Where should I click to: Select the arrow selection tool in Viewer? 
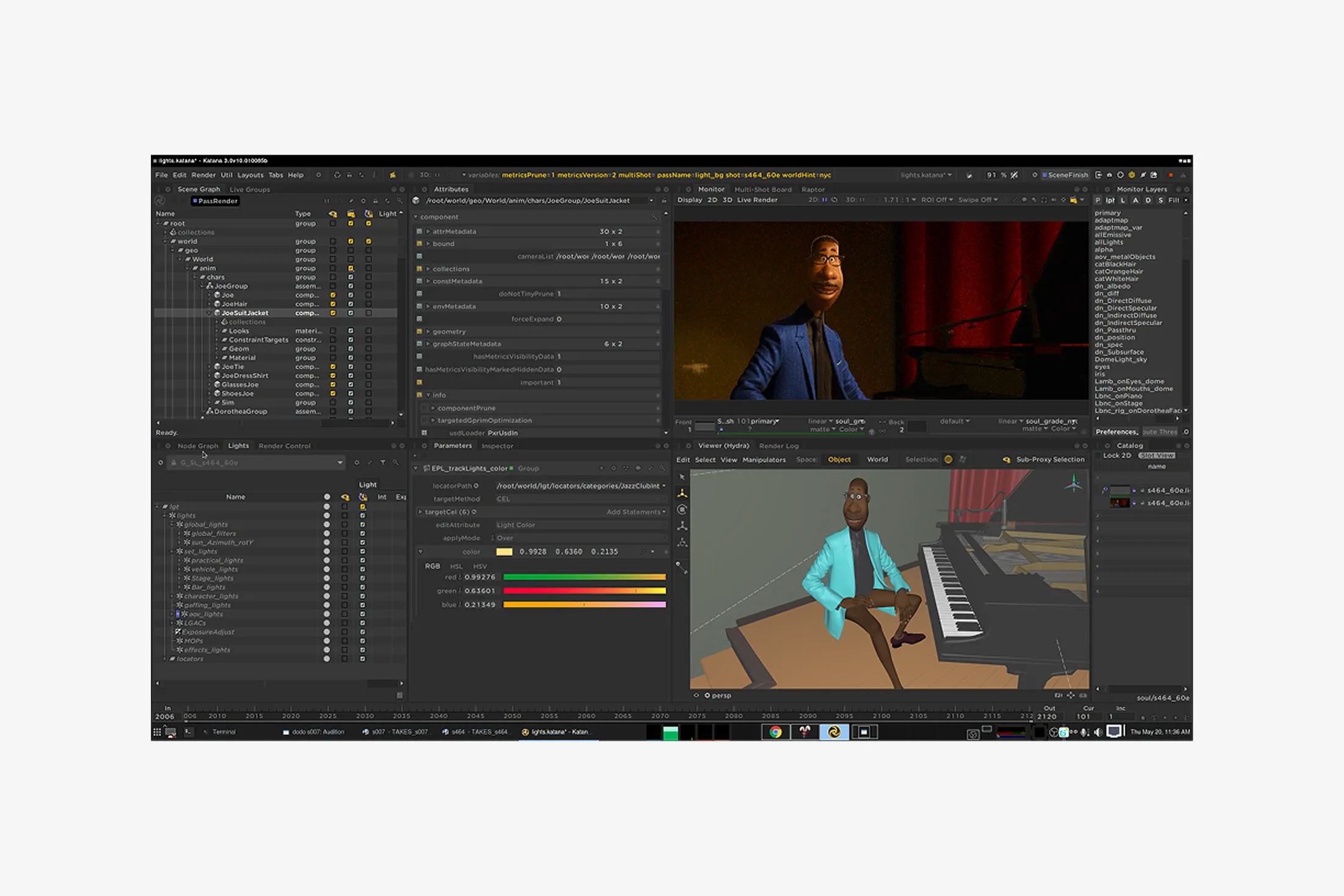[x=682, y=477]
